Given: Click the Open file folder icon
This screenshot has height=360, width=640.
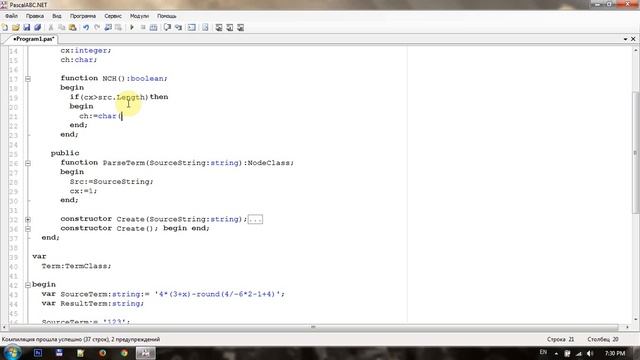Looking at the screenshot, I should click(x=16, y=27).
